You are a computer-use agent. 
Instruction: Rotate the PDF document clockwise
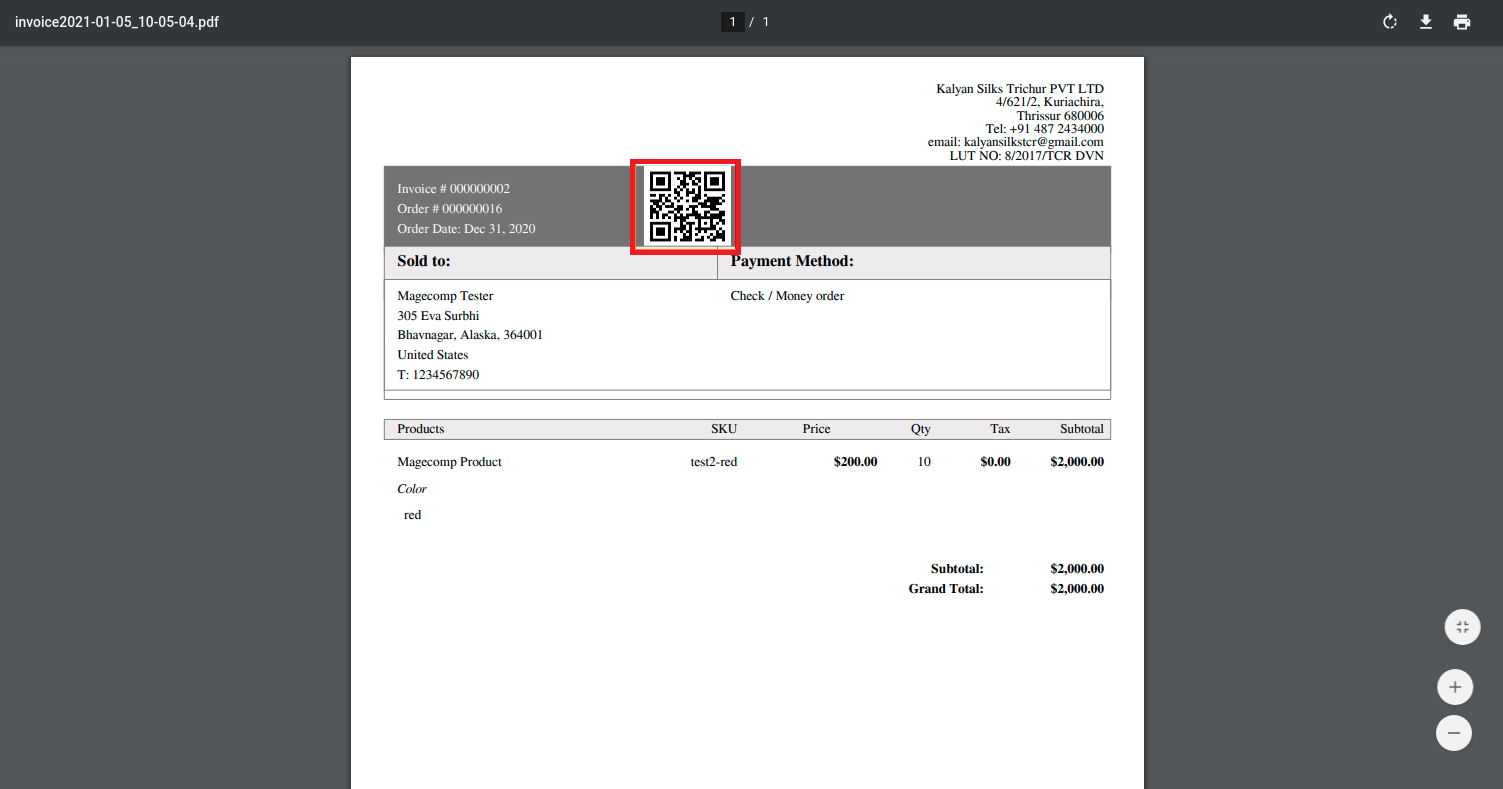(1389, 22)
